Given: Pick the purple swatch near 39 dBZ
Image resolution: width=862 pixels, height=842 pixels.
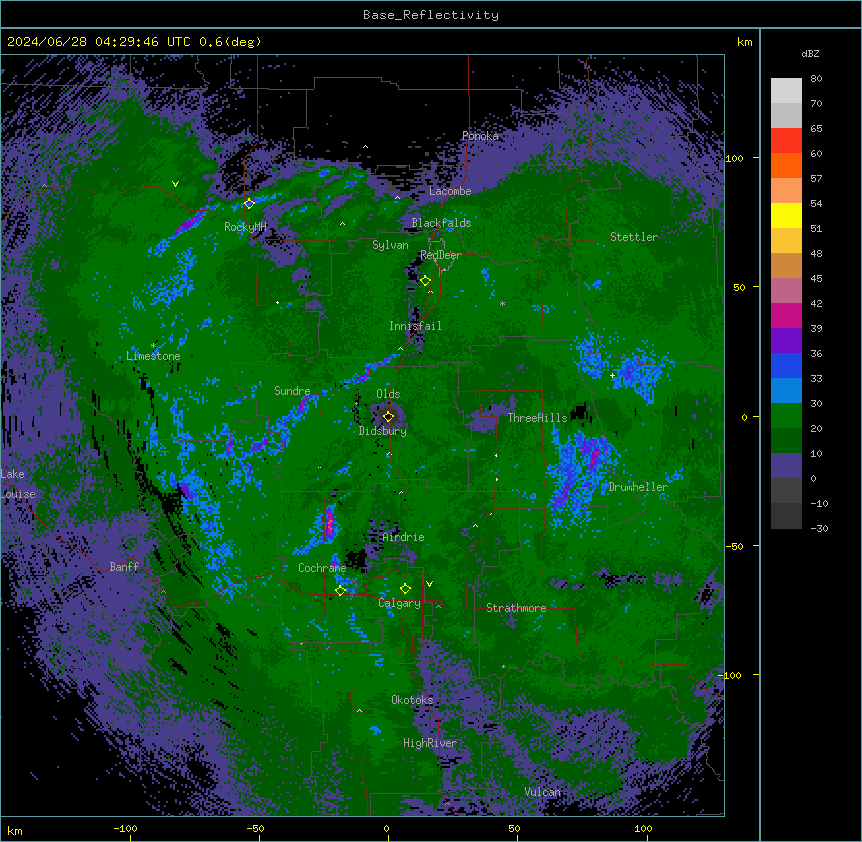Looking at the screenshot, I should pos(786,340).
